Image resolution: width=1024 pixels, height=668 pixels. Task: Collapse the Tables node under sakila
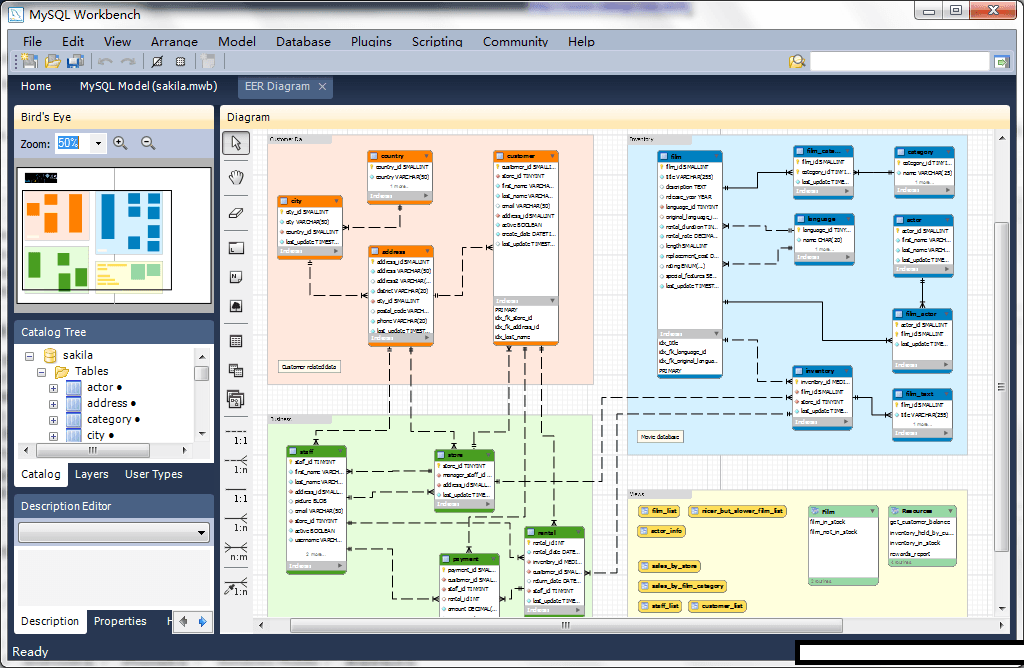41,371
